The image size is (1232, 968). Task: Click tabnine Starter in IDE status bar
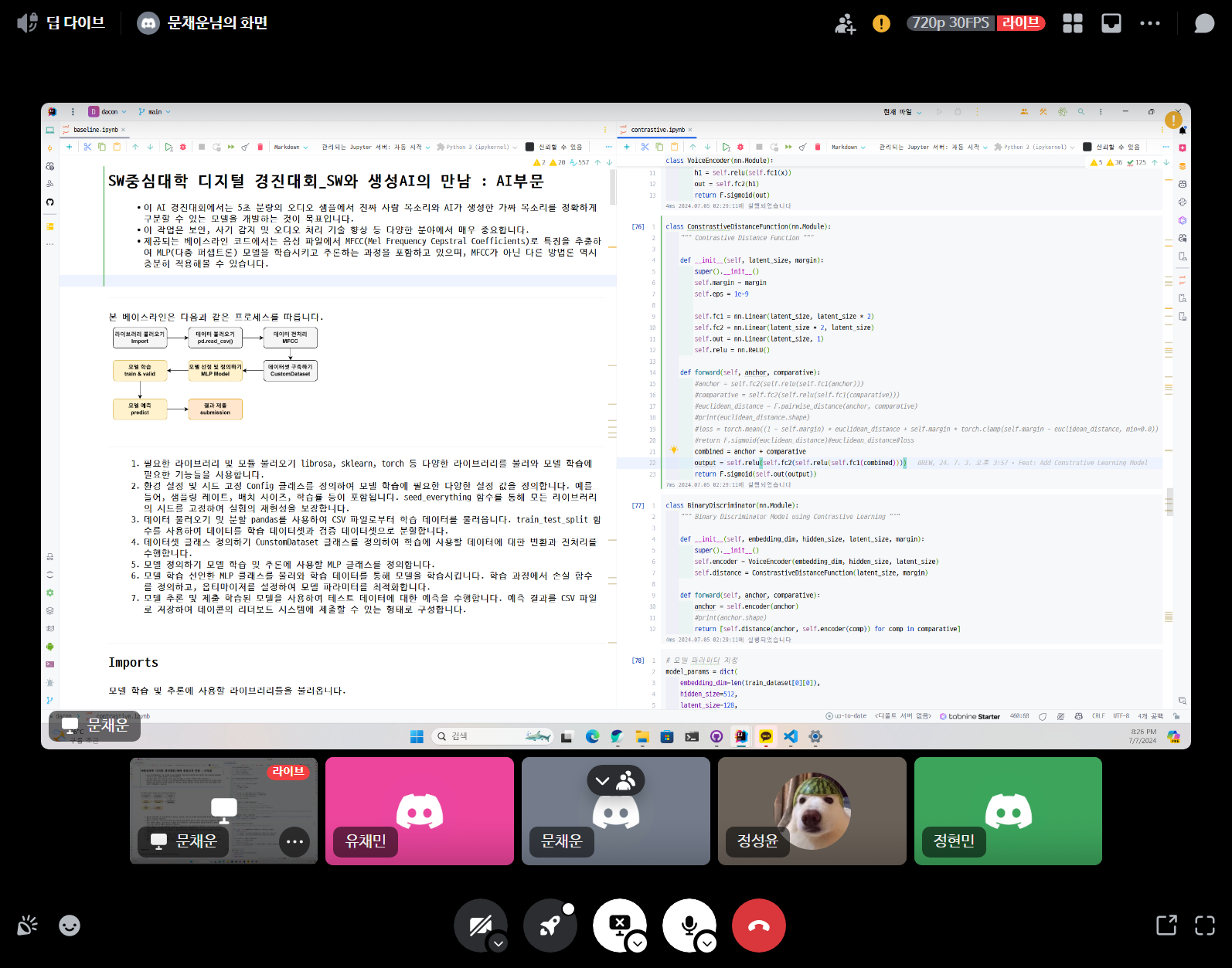click(970, 716)
